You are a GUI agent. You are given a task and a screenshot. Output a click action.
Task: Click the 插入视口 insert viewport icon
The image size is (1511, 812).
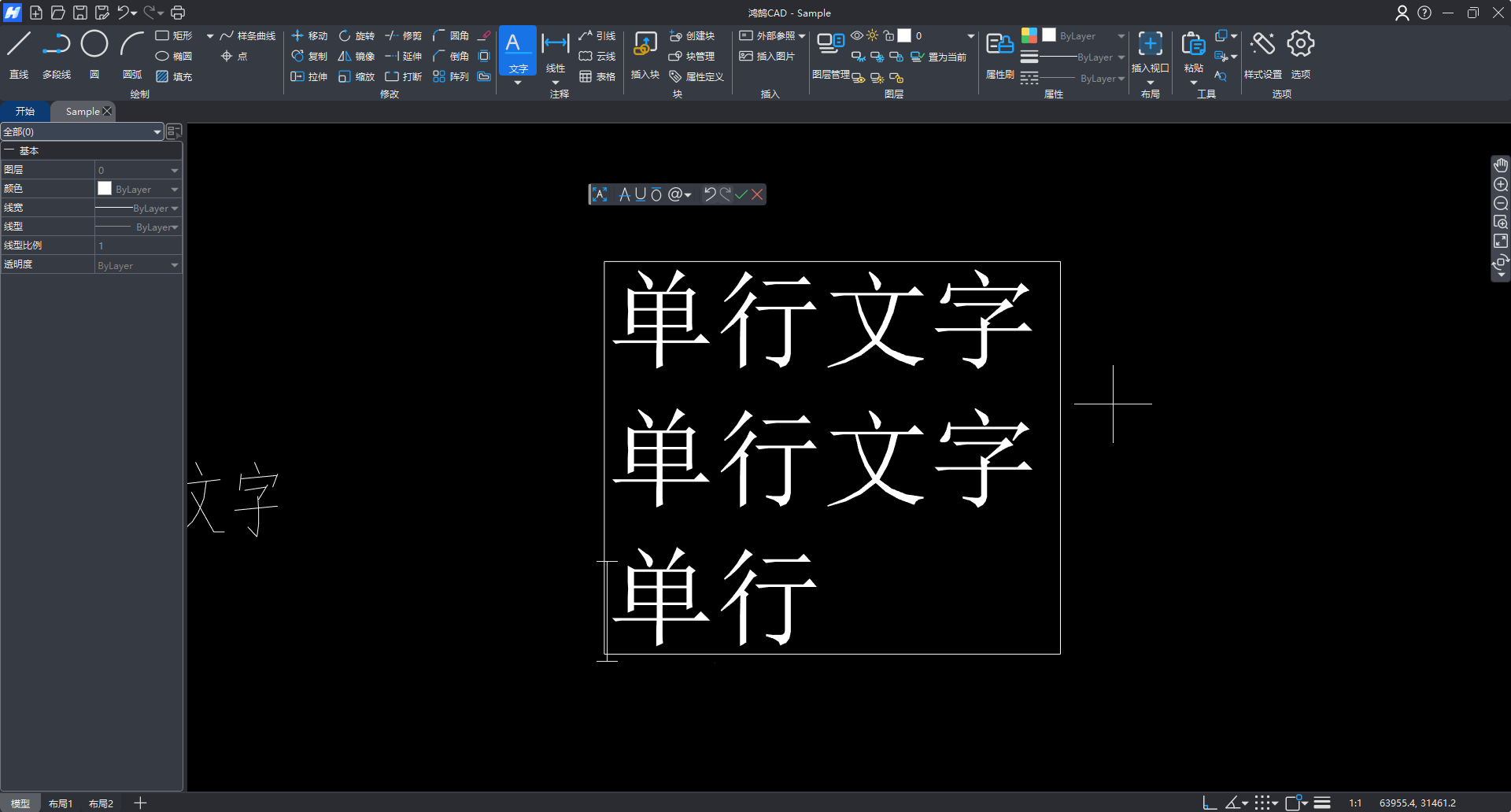1150,52
